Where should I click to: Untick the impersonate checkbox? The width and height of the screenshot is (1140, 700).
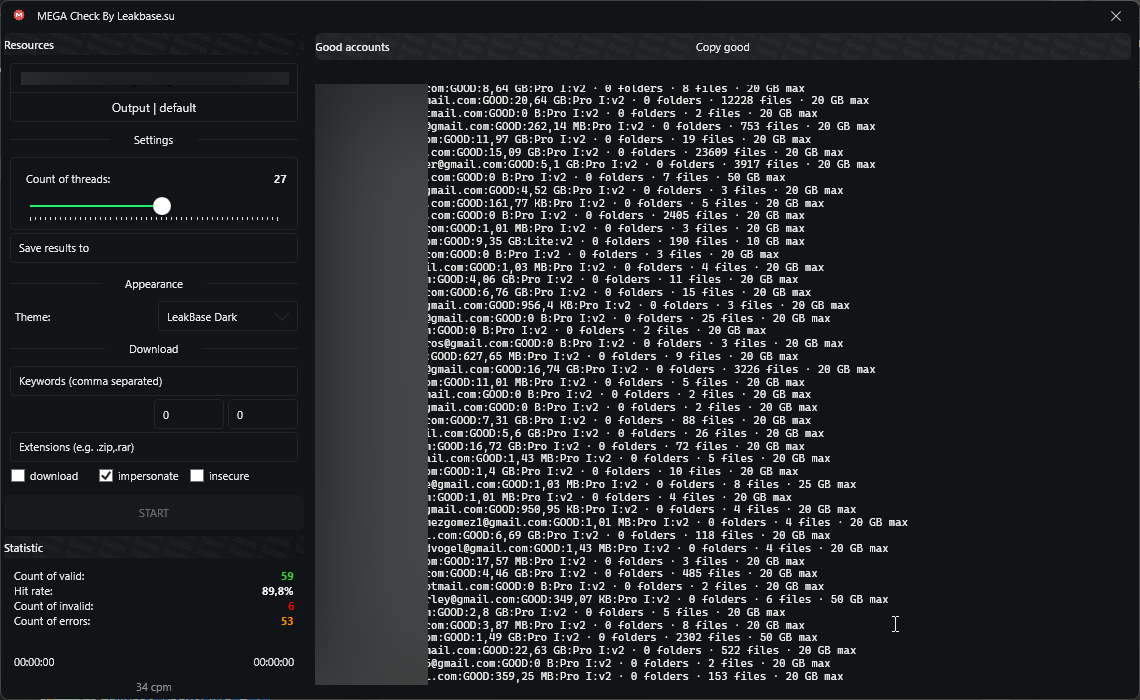106,476
